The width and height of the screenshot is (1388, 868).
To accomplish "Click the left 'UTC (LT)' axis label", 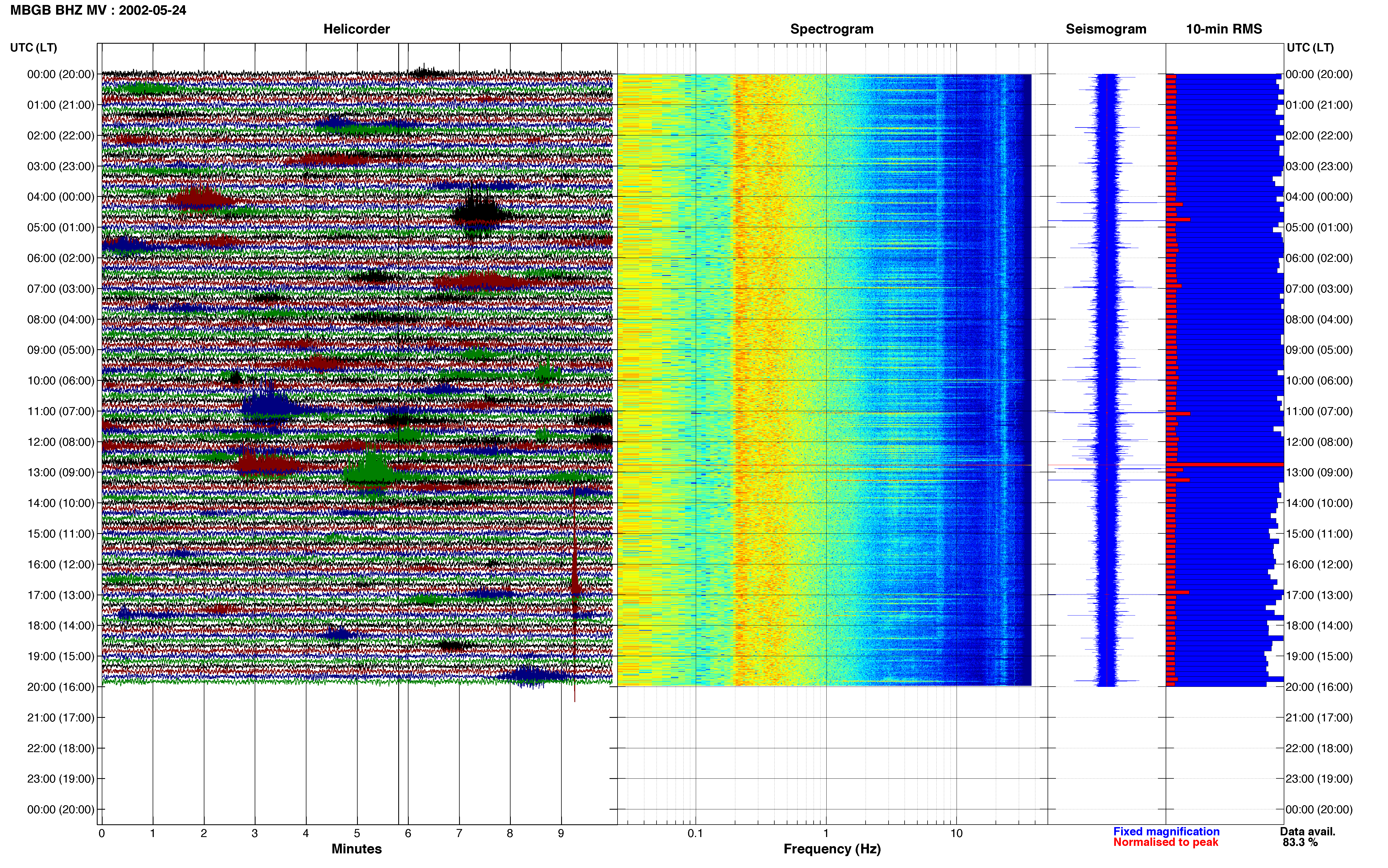I will coord(34,48).
